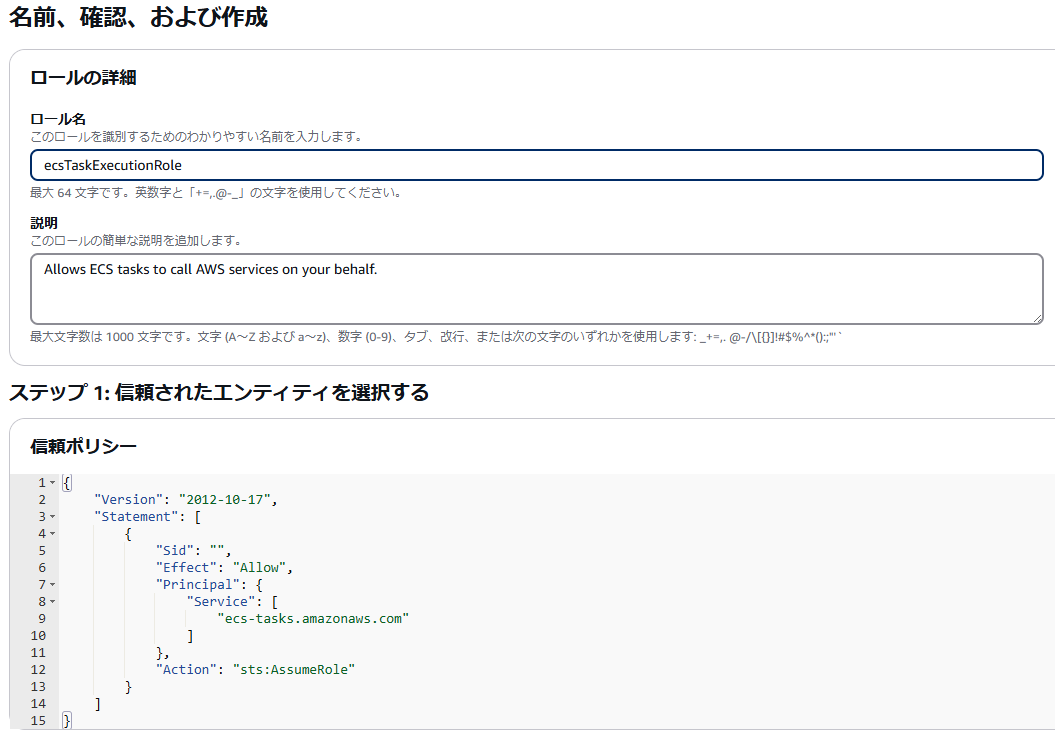The width and height of the screenshot is (1055, 735).
Task: Click the ロール名 field label
Action: pyautogui.click(x=58, y=119)
